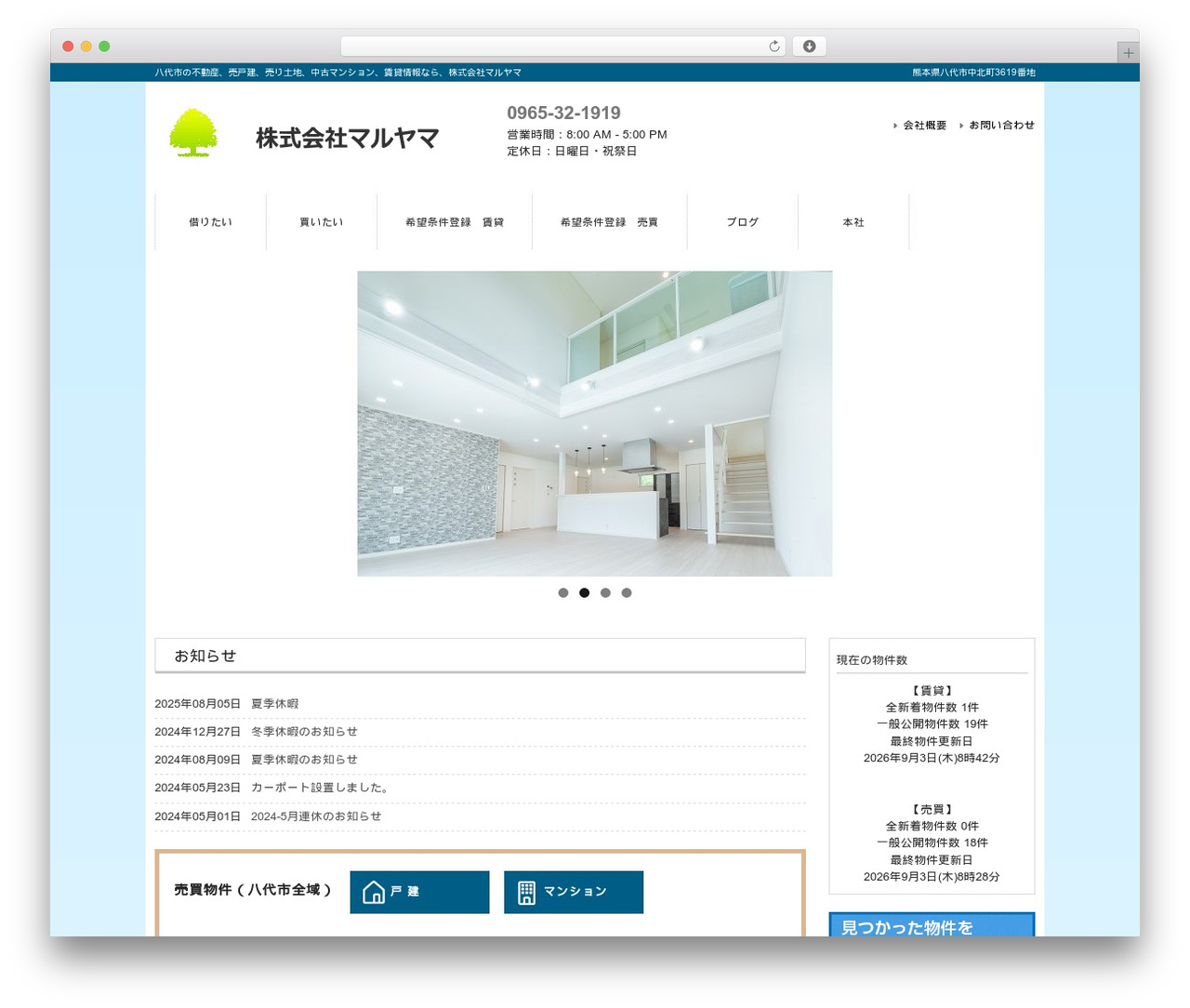Click the green tree logo

[193, 132]
